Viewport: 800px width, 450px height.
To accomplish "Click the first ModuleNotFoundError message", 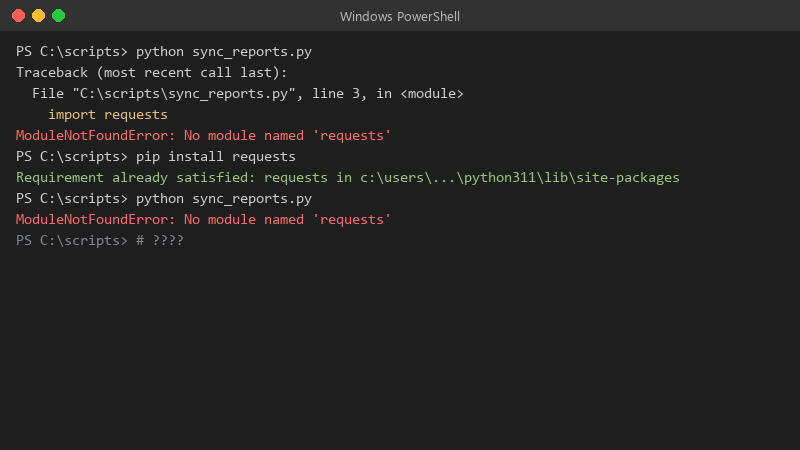I will coord(203,136).
